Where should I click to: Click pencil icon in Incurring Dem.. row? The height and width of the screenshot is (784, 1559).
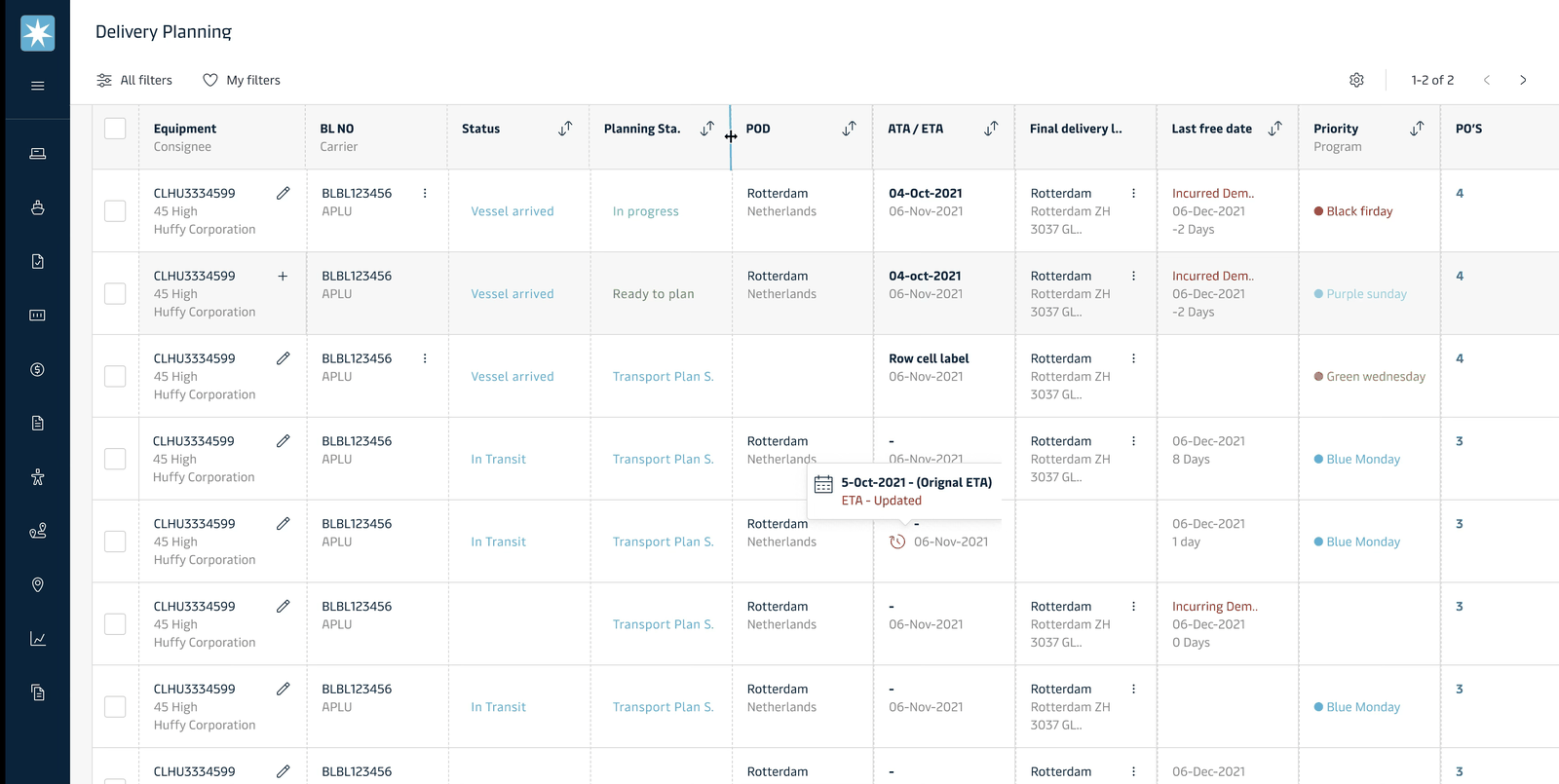tap(283, 606)
